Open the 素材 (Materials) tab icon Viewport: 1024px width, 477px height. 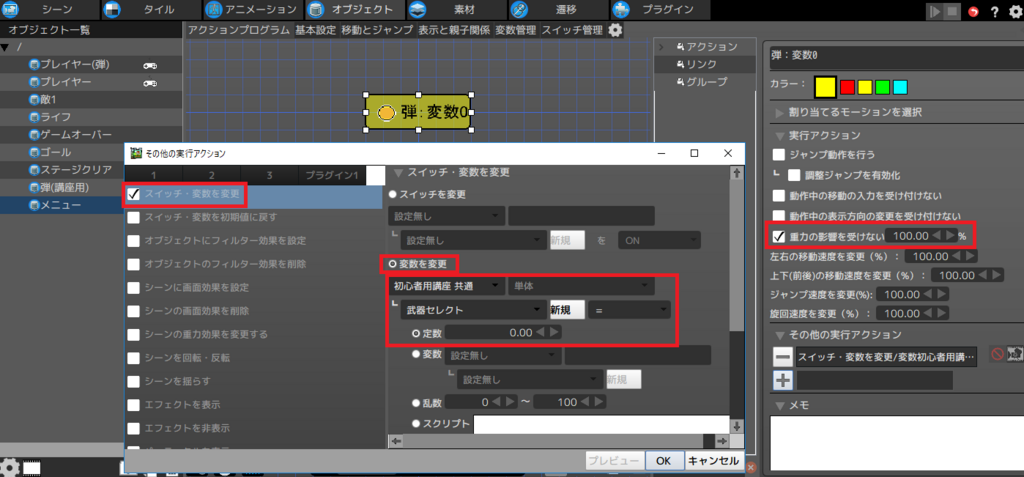pos(417,10)
